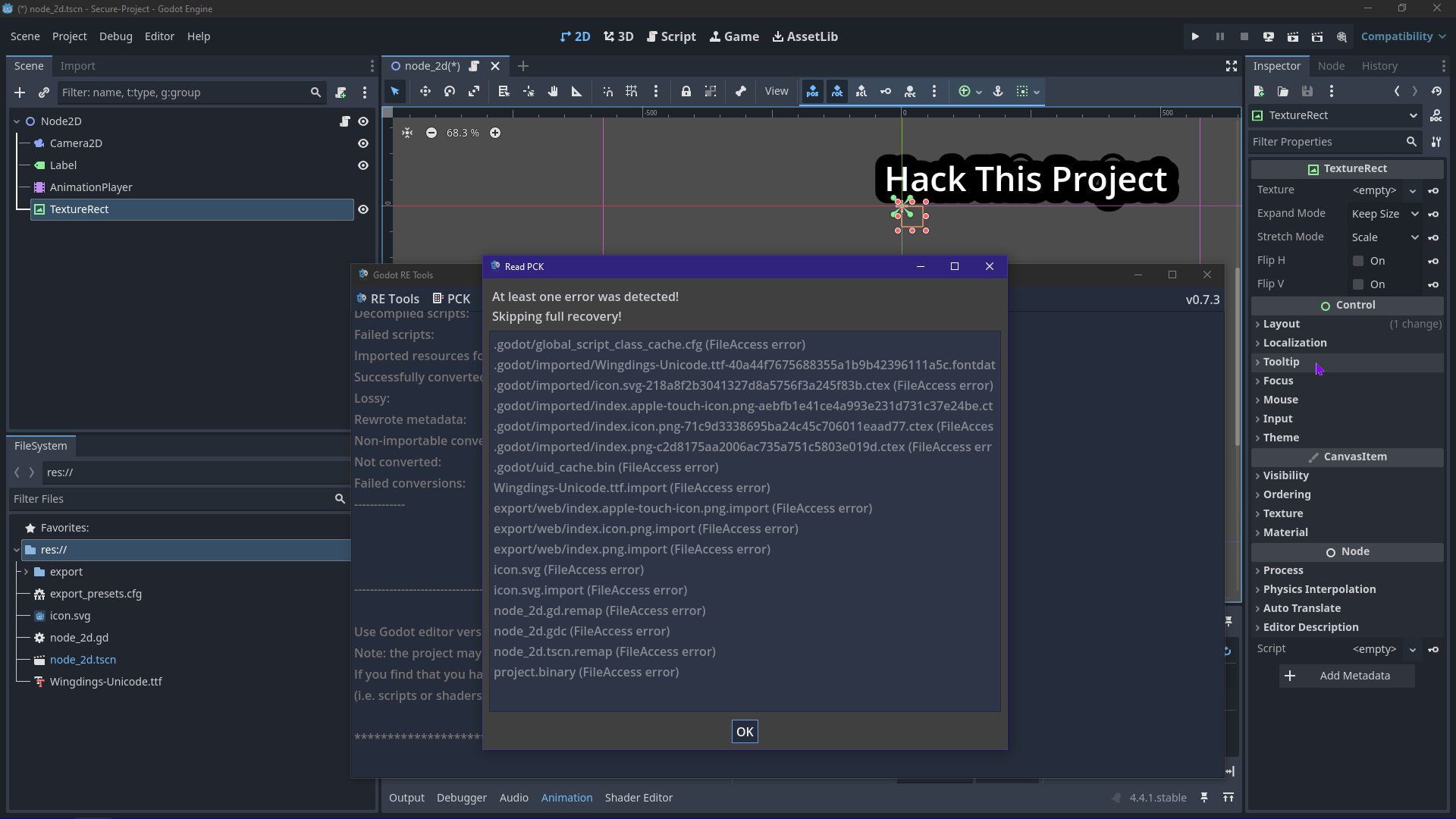Screen dimensions: 1456x819
Task: Toggle visibility of the Node2D node
Action: pyautogui.click(x=363, y=121)
